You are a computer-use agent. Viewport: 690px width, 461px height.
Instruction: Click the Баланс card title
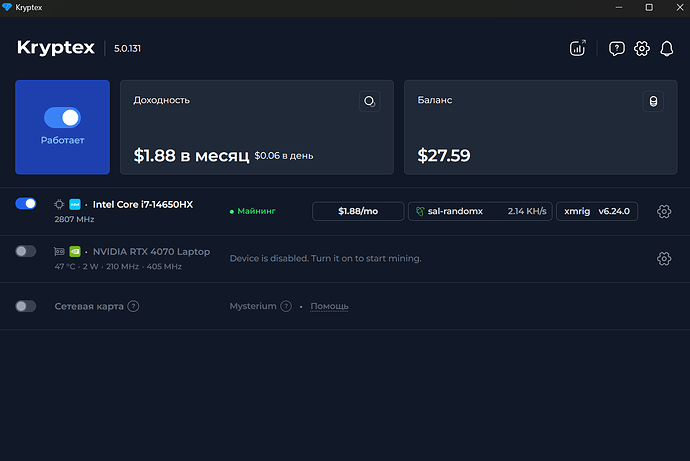(x=435, y=100)
